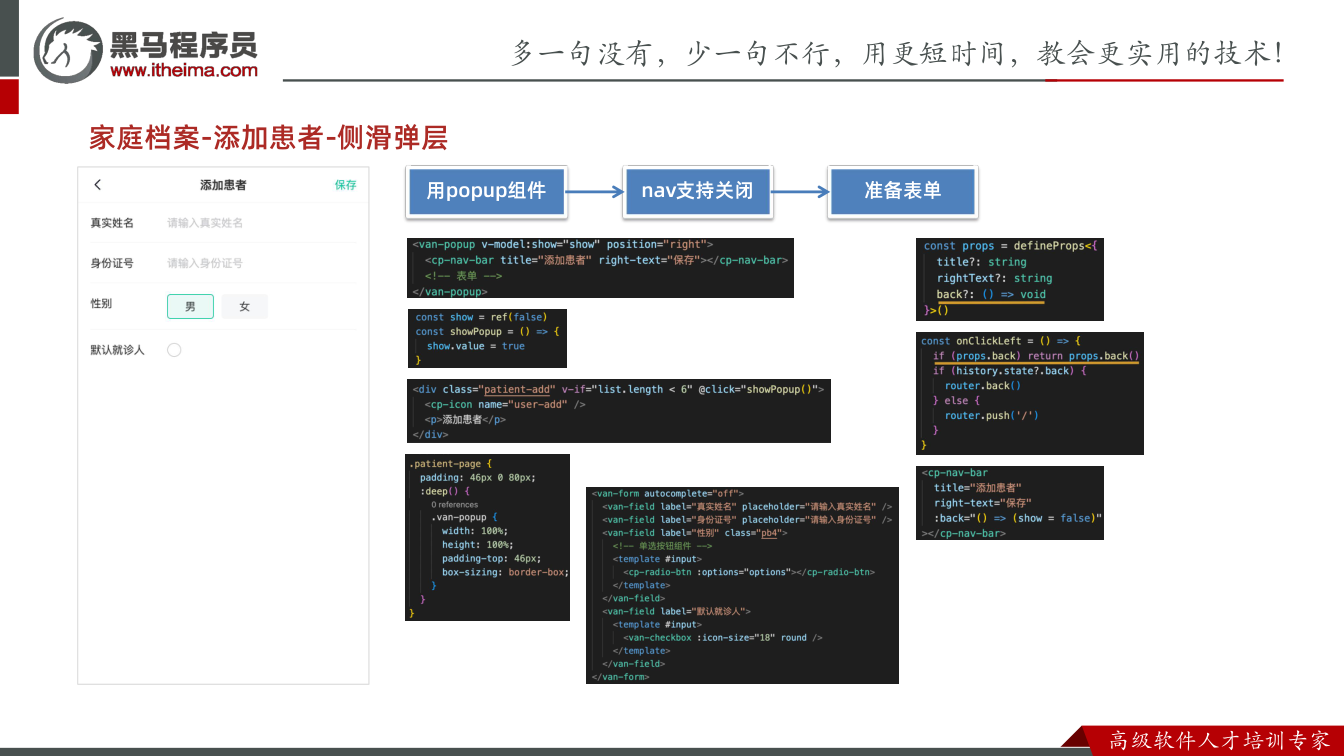Click the 用popup组件 step box

(486, 191)
